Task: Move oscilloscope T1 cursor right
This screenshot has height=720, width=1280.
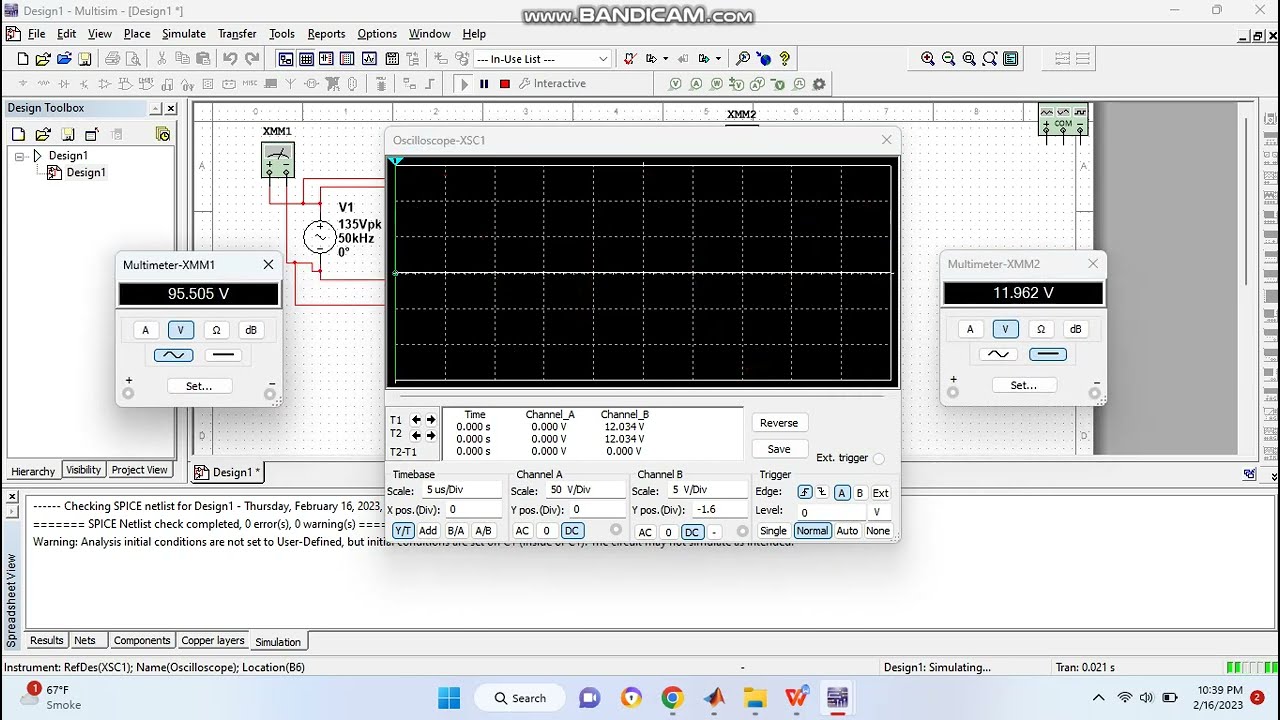Action: point(431,420)
